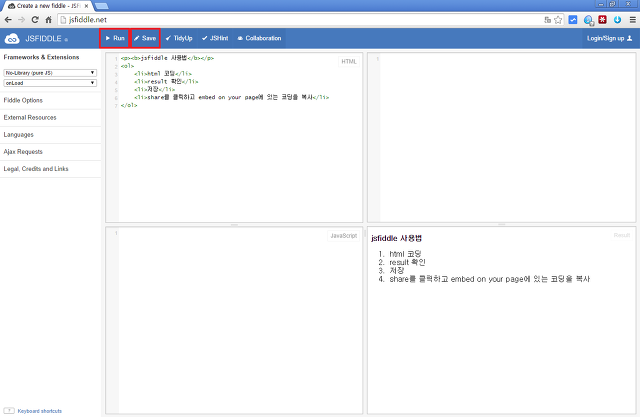Tidy up the code with TidyUp
This screenshot has width=640, height=417.
click(x=179, y=38)
